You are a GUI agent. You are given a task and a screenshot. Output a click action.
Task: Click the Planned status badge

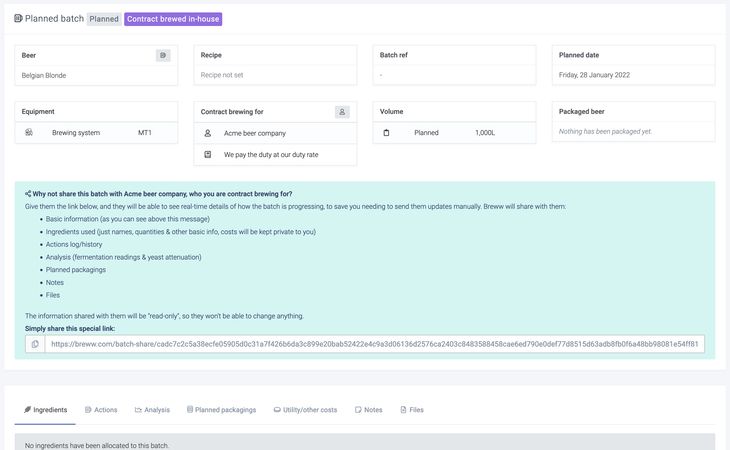(103, 19)
